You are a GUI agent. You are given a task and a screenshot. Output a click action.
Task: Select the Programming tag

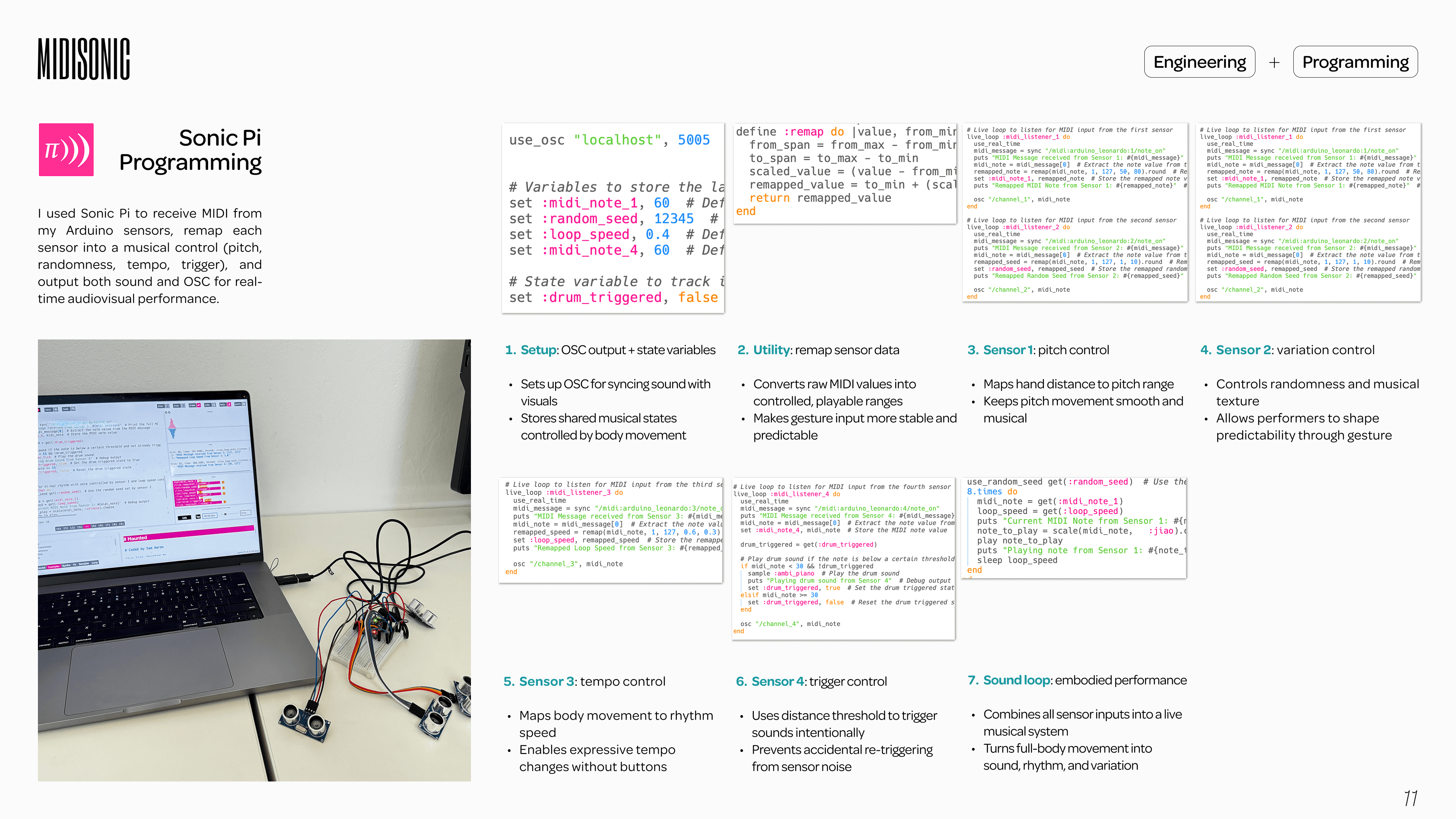click(1355, 61)
